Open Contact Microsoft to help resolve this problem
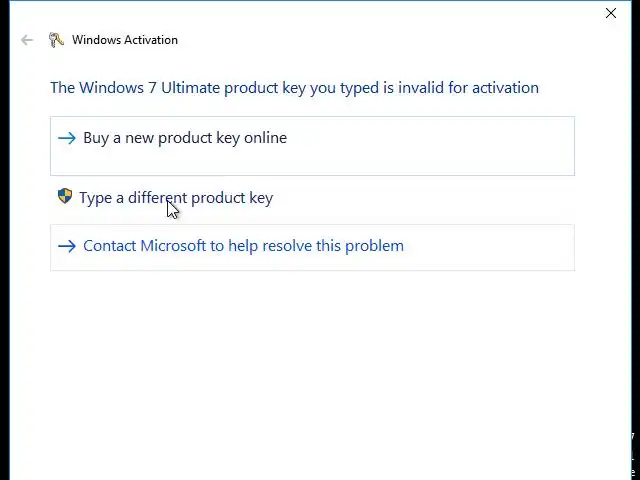640x480 pixels. (x=243, y=246)
